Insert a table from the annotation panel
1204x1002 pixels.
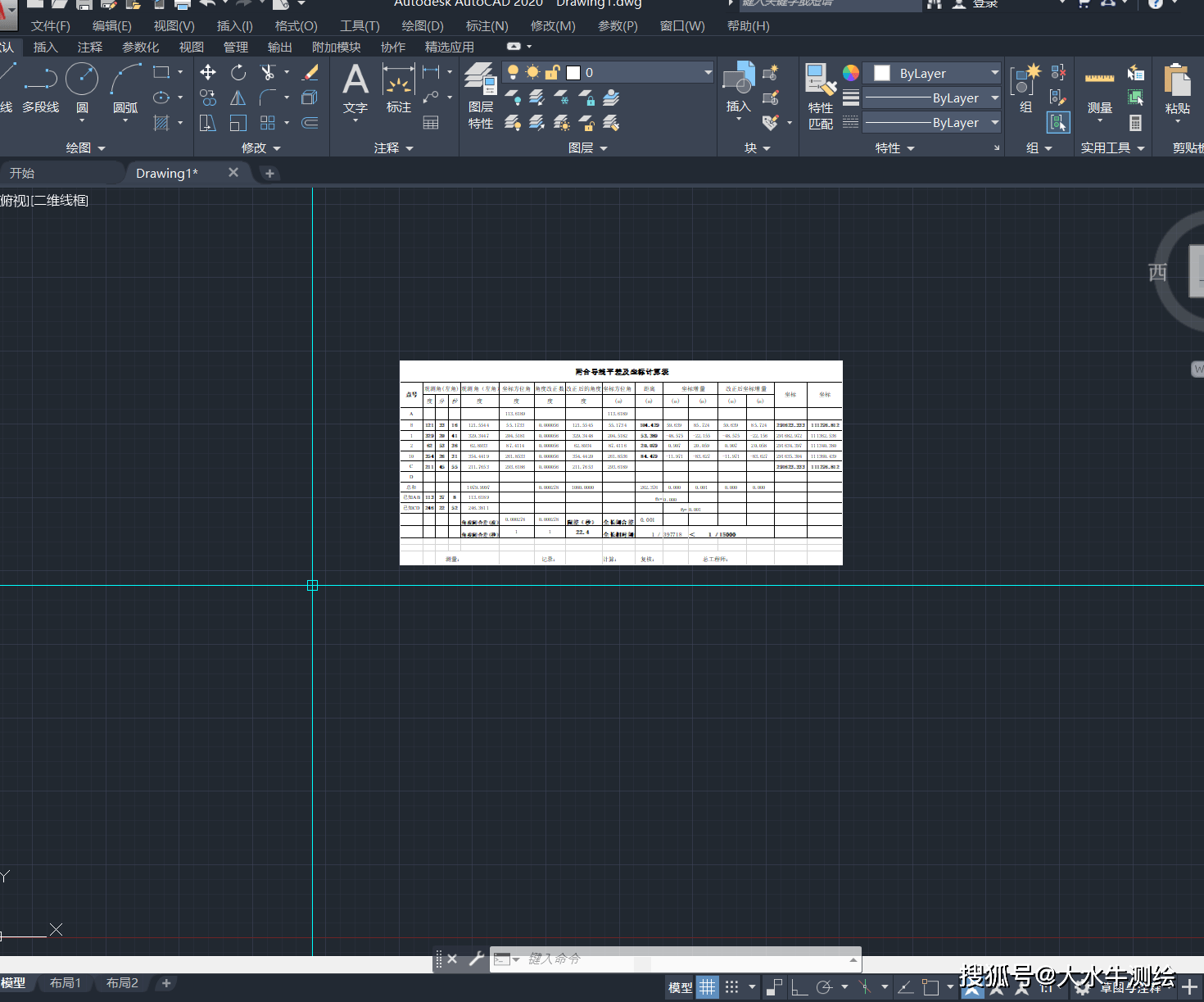tap(431, 123)
